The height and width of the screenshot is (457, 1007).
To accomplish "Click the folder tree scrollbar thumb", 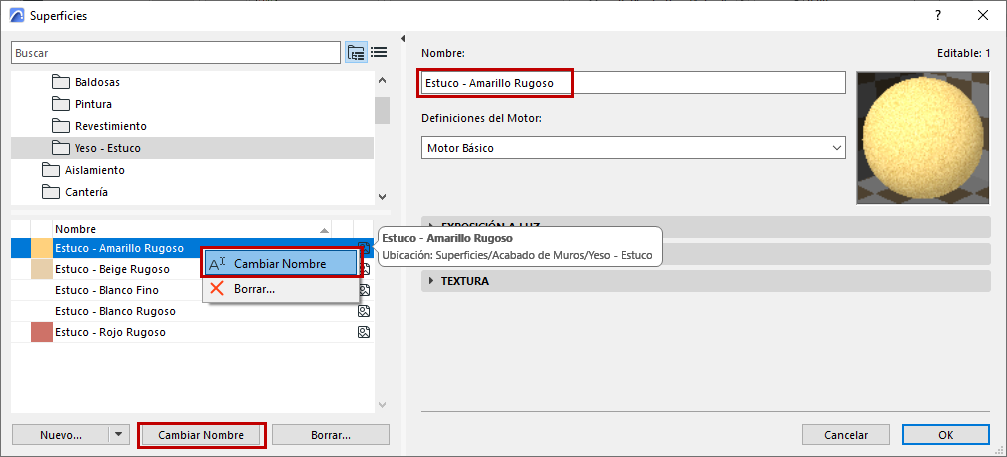I will (x=382, y=110).
